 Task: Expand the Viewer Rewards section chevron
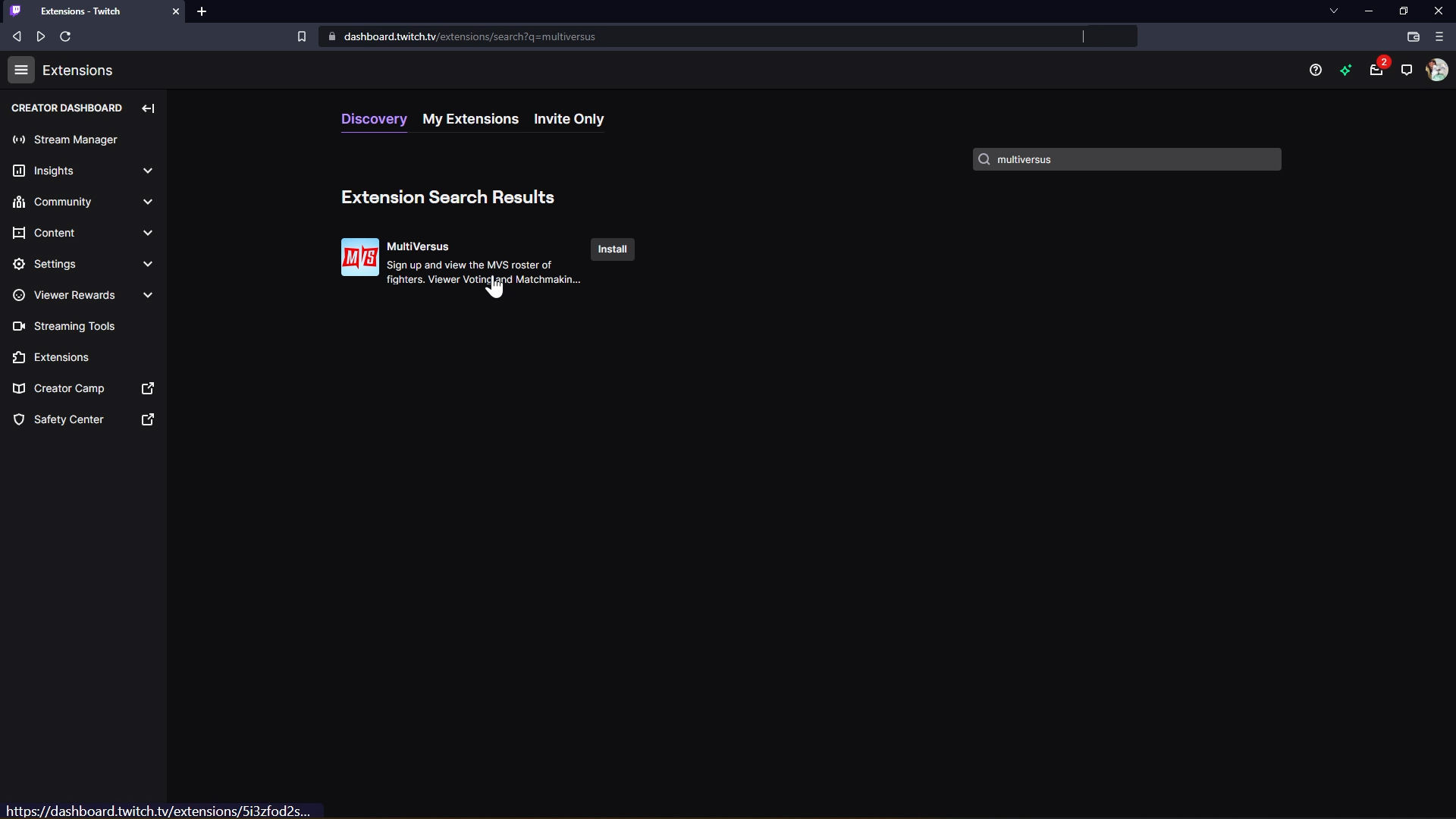pos(148,295)
